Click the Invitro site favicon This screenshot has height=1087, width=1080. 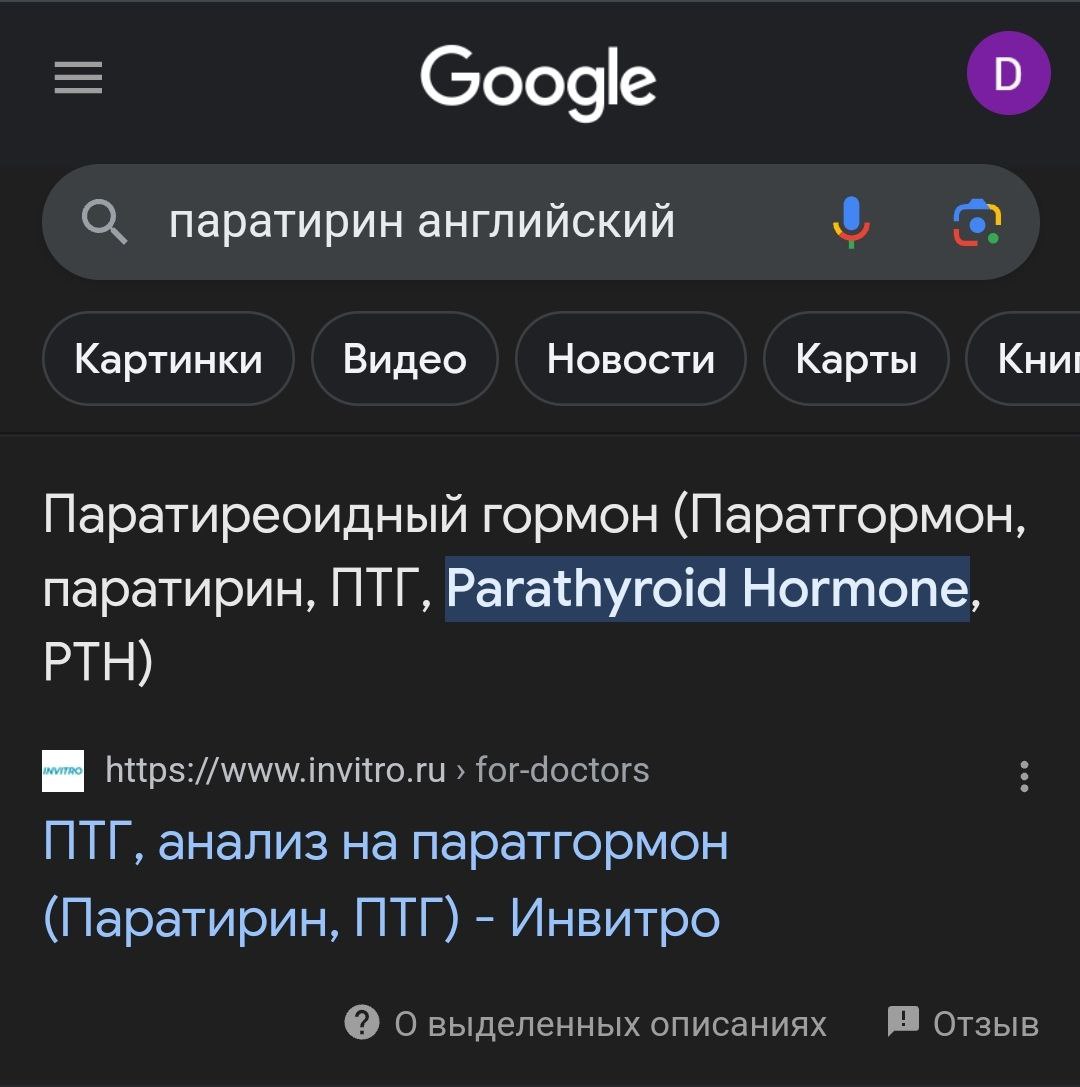(63, 771)
